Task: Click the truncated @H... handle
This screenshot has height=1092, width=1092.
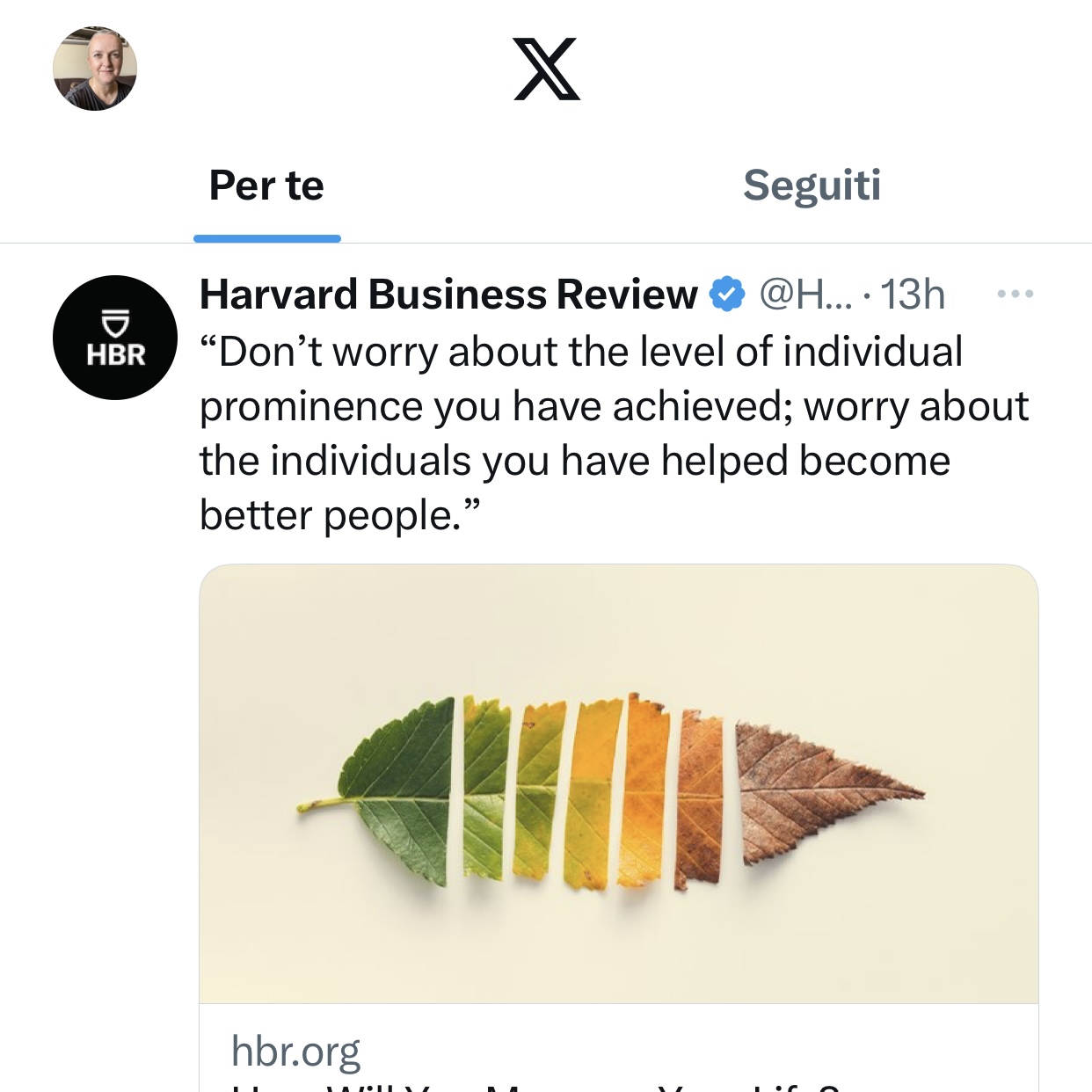Action: coord(805,294)
